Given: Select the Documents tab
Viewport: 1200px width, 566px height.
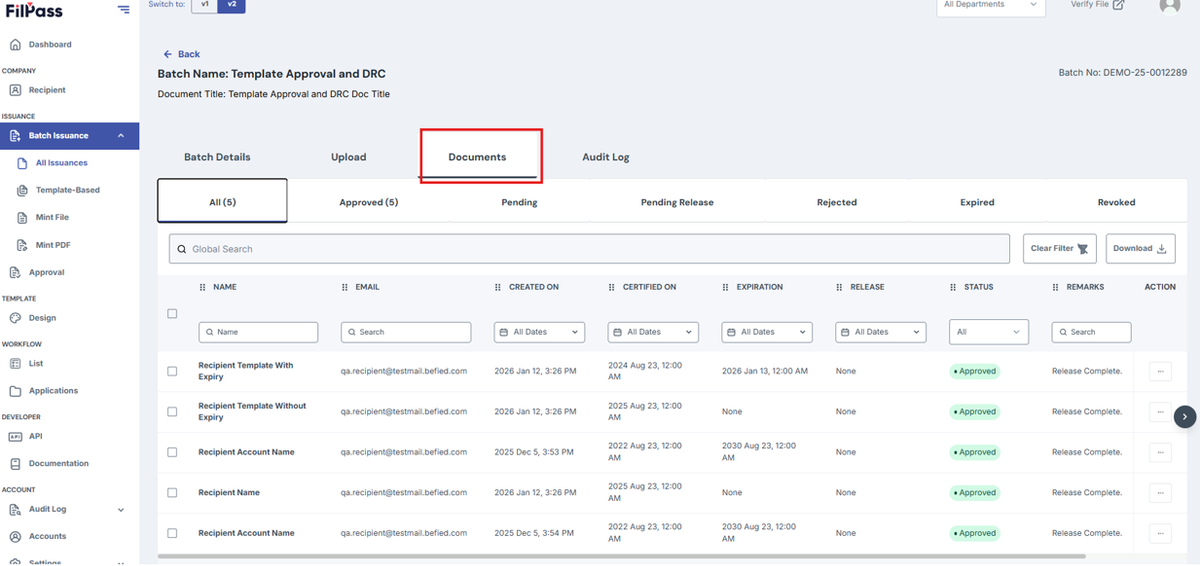Looking at the screenshot, I should coord(477,157).
